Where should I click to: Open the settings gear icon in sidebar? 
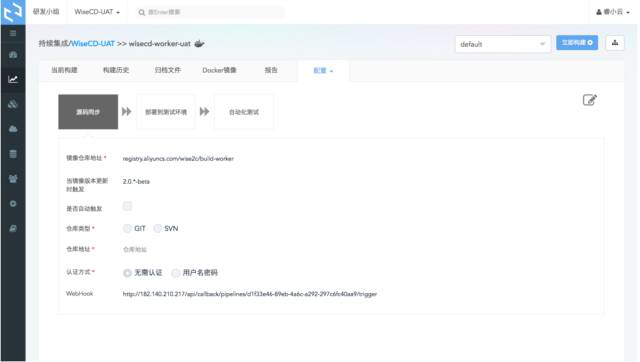[x=13, y=203]
